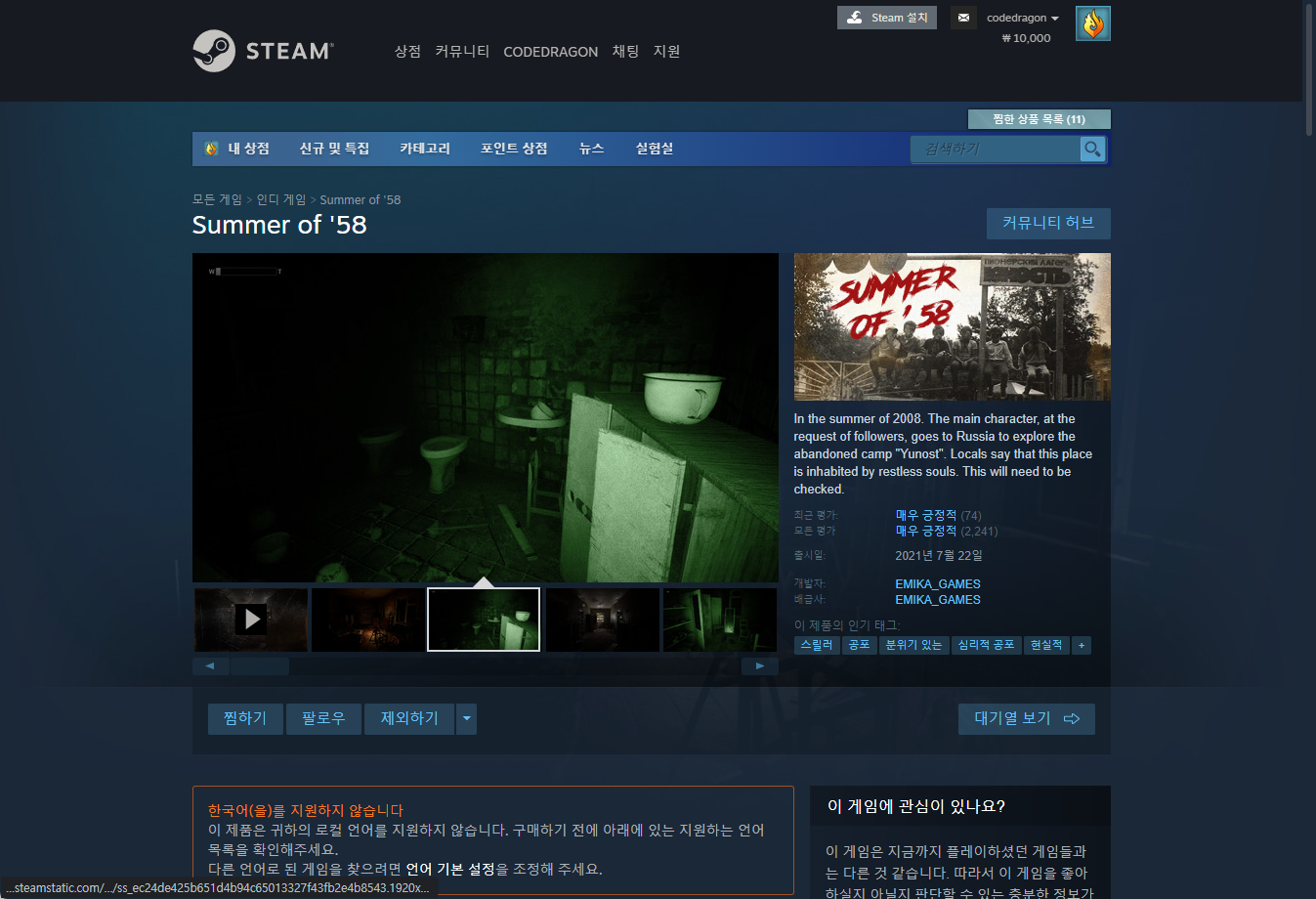Open the 채팅 menu
1316x899 pixels.
[x=625, y=52]
